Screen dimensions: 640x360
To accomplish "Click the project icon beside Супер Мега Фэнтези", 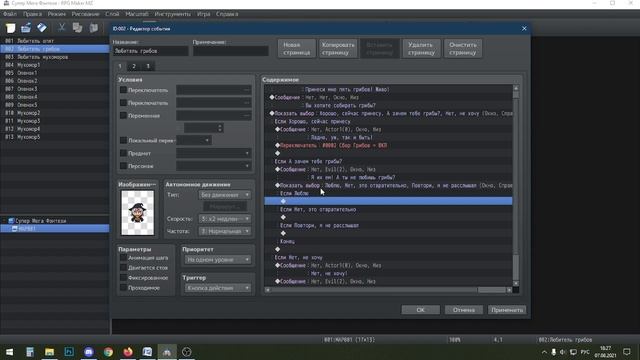I will pos(11,220).
